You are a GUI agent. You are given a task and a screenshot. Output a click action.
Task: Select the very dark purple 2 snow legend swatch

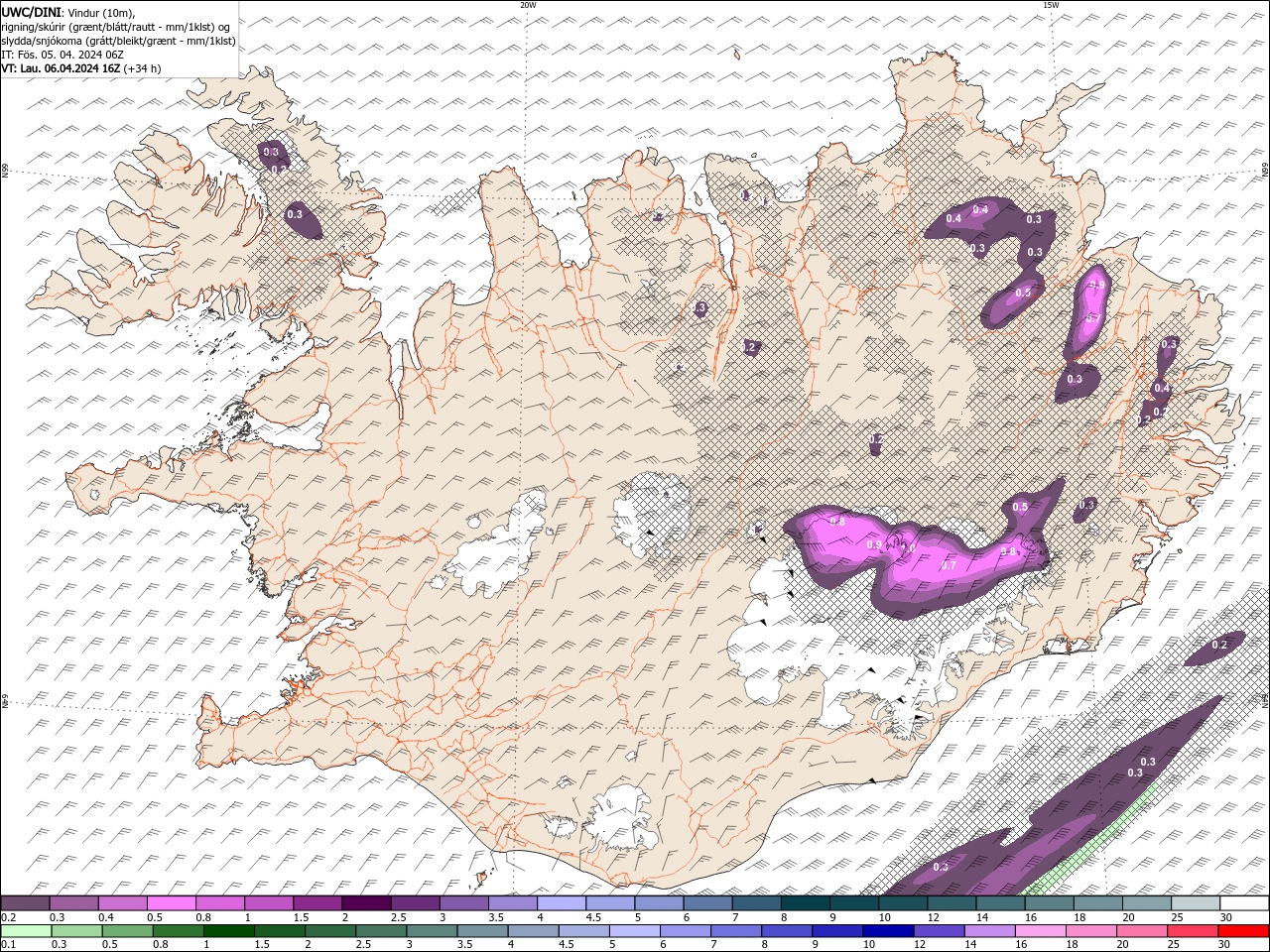click(366, 903)
